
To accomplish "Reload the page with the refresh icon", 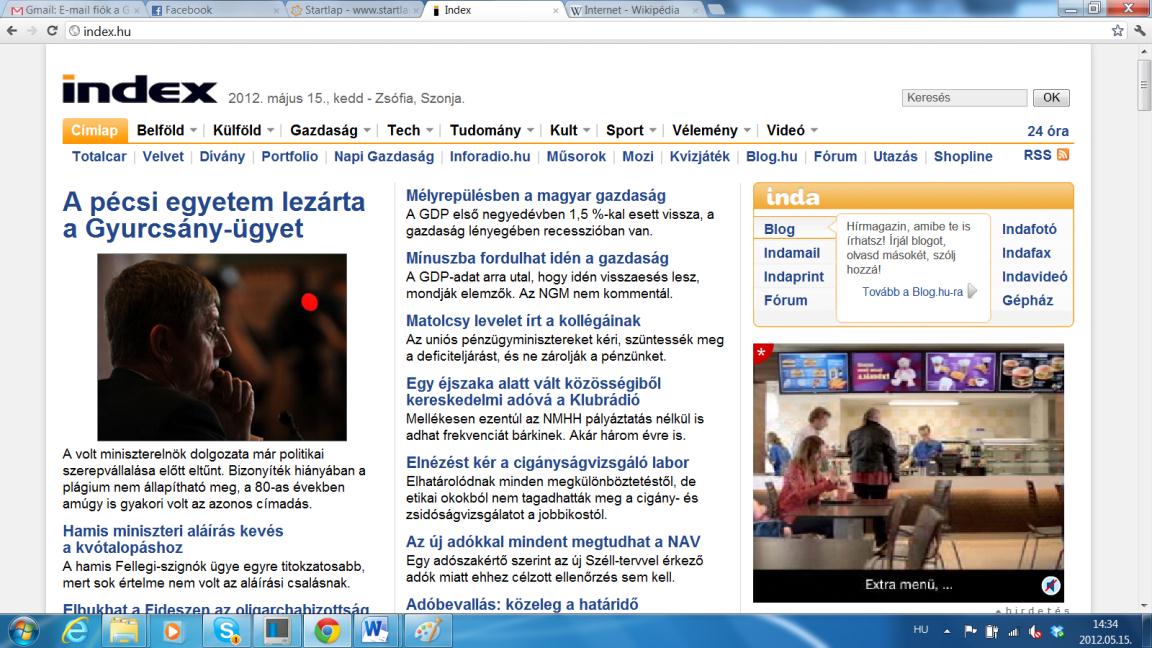I will coord(52,31).
